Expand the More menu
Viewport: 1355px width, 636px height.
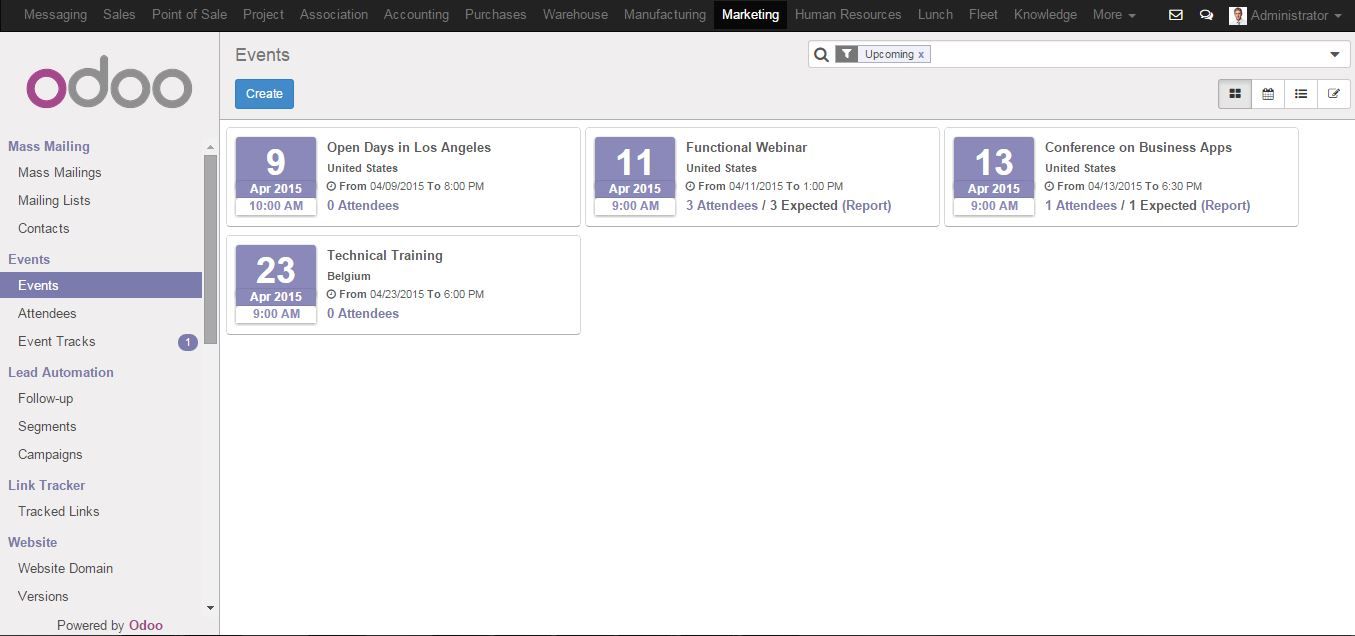tap(1114, 15)
